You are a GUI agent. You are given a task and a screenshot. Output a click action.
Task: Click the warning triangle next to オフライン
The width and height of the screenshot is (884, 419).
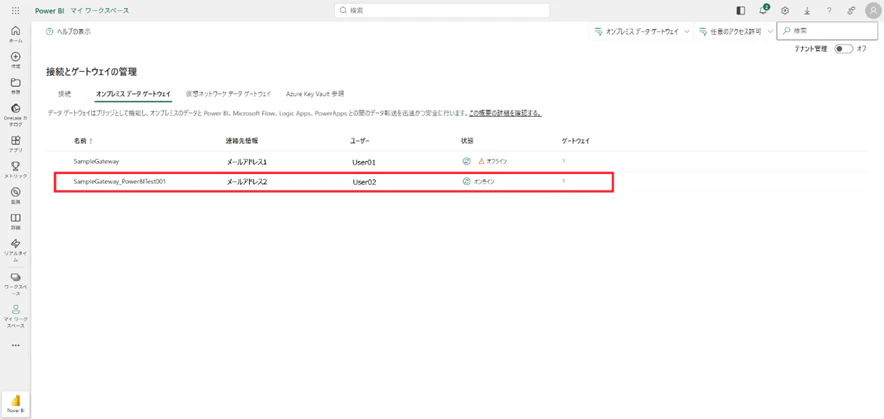click(x=481, y=161)
